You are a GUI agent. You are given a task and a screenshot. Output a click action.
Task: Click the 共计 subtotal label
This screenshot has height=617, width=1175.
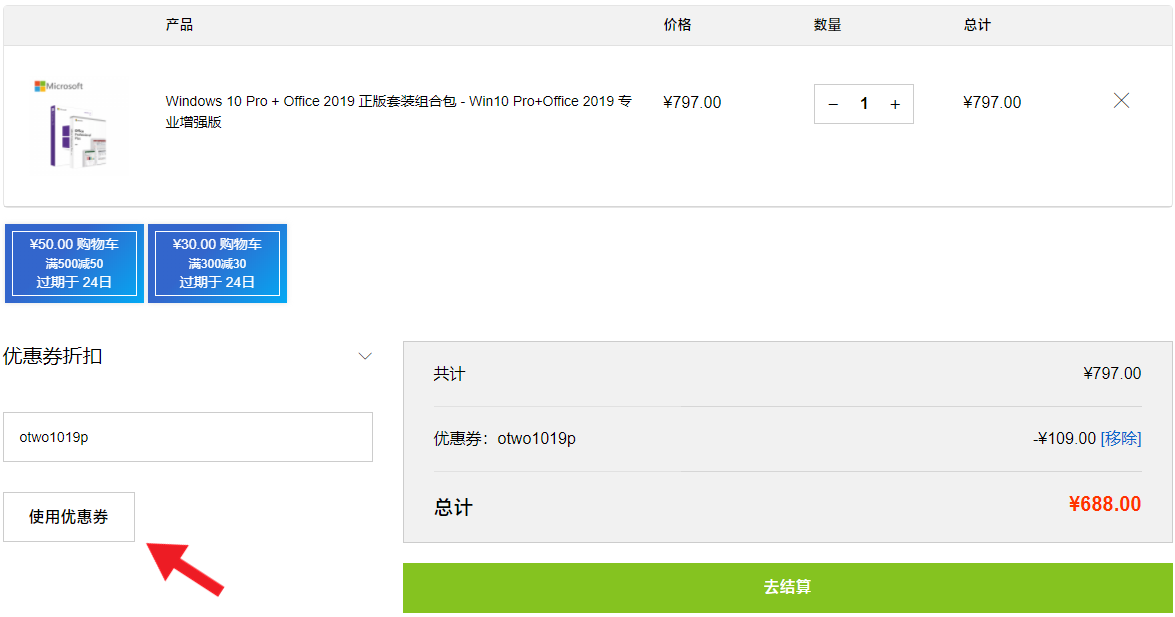point(449,374)
